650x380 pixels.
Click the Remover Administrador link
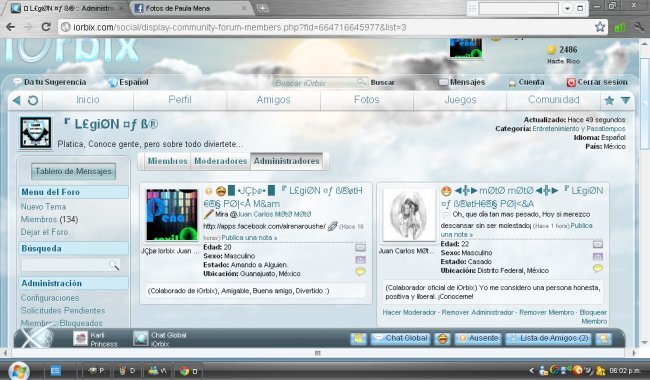[477, 312]
